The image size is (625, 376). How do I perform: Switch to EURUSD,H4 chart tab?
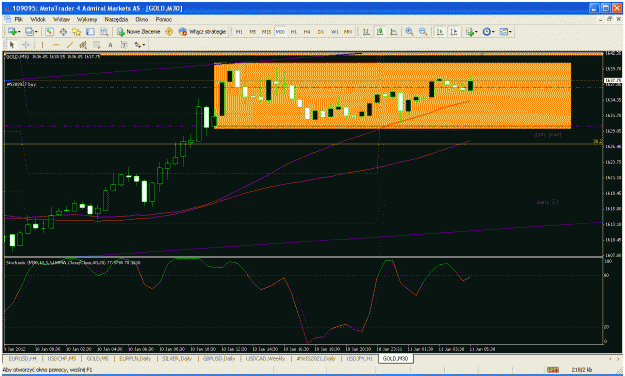click(x=22, y=358)
